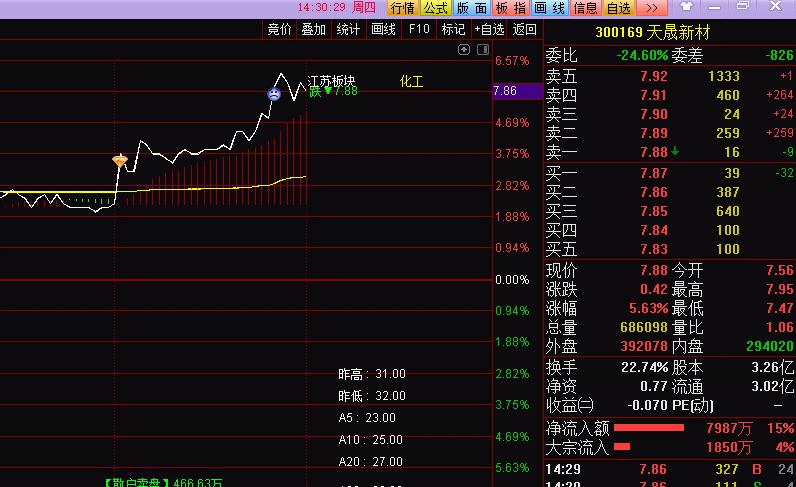This screenshot has width=796, height=487.
Task: Select the stock title 300169 天晟新材
Action: click(x=652, y=33)
